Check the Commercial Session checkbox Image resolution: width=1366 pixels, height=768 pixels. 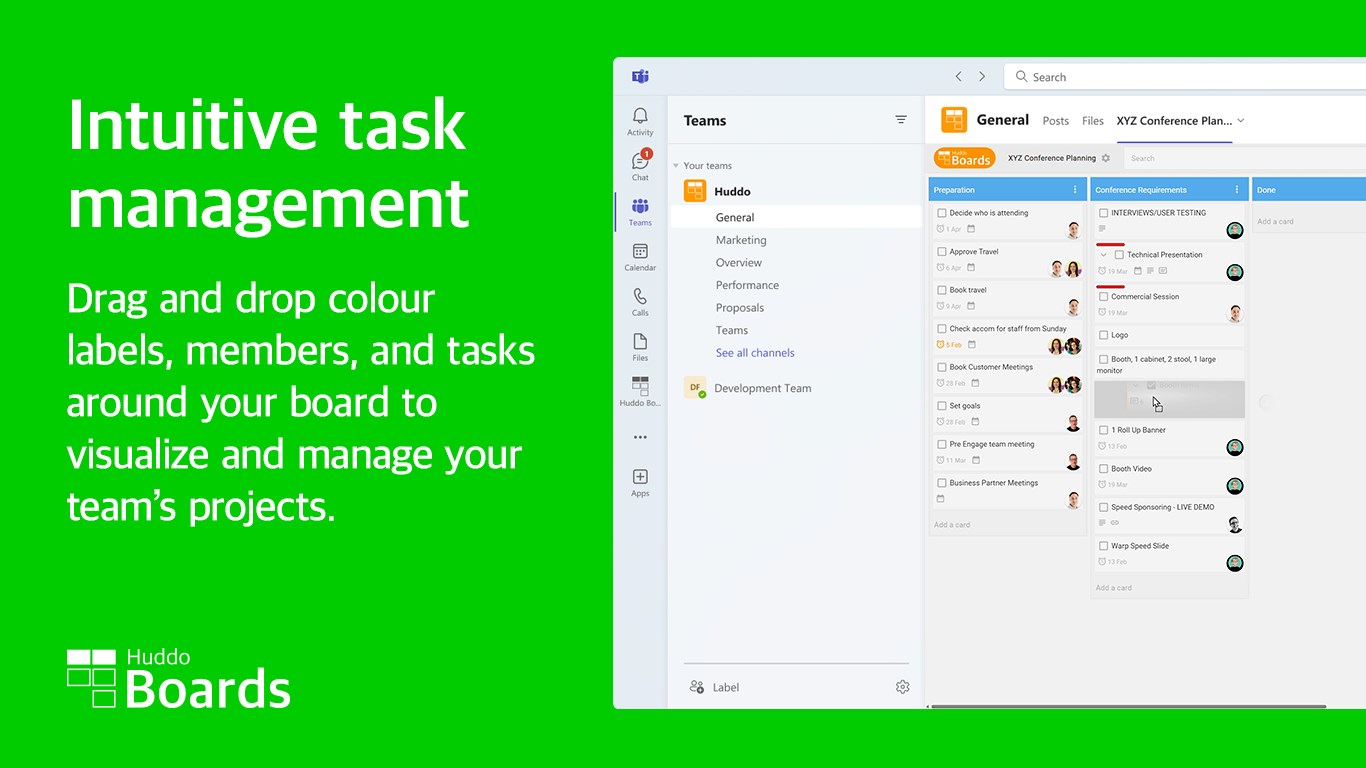click(x=1103, y=297)
